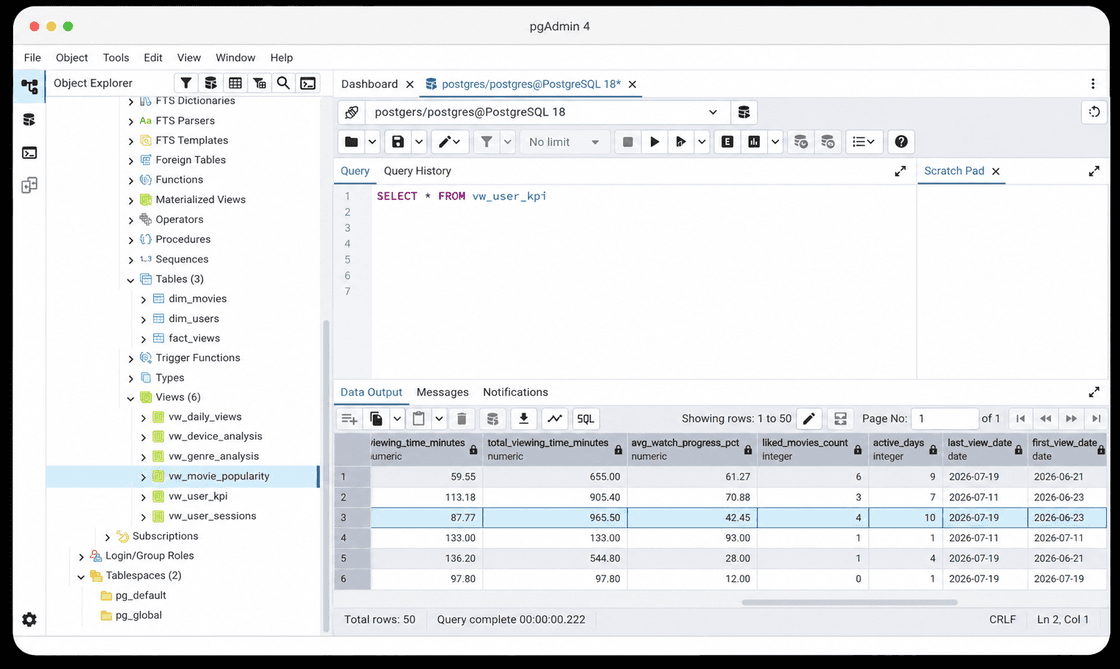Download results as file

(524, 418)
